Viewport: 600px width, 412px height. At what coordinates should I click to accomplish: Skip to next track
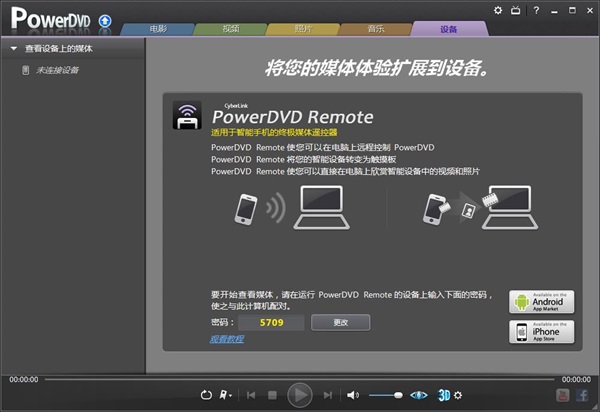pyautogui.click(x=328, y=395)
